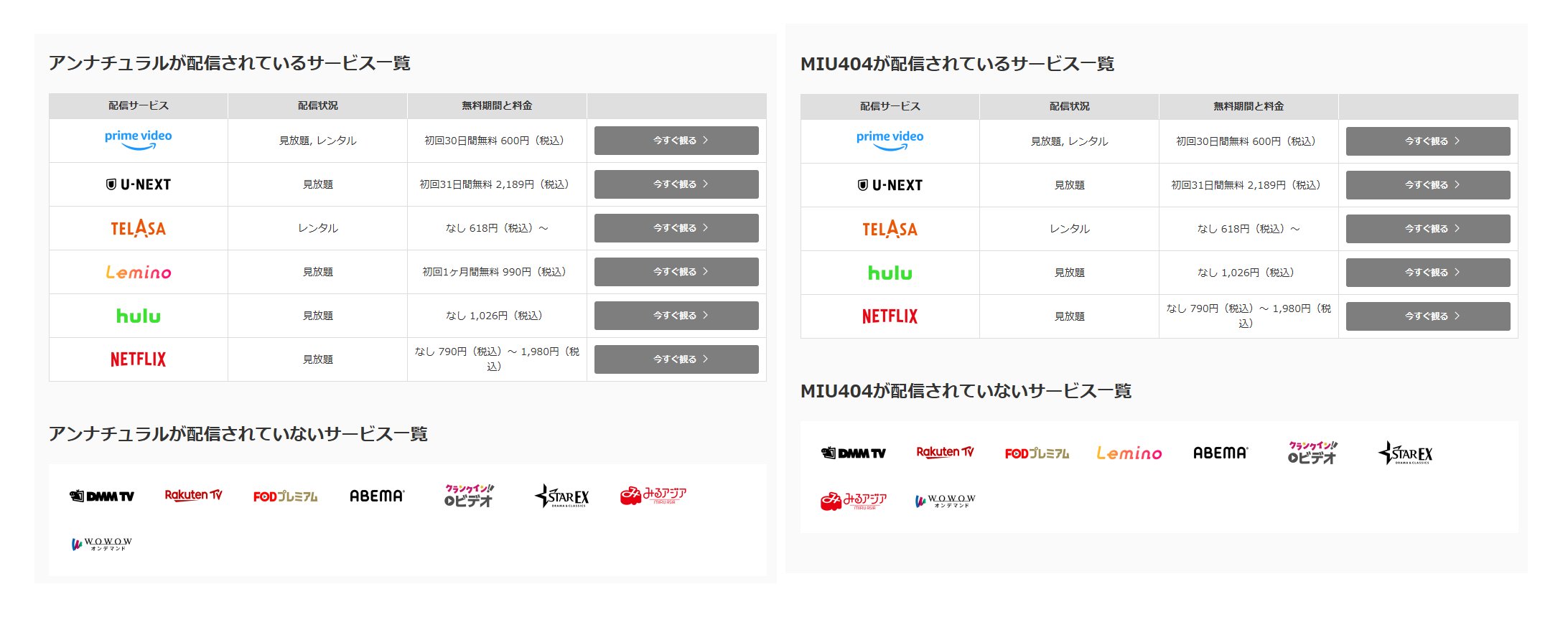Click heading アンナチュラルが配信されているサービス一覧
The height and width of the screenshot is (622, 1568).
coord(230,63)
